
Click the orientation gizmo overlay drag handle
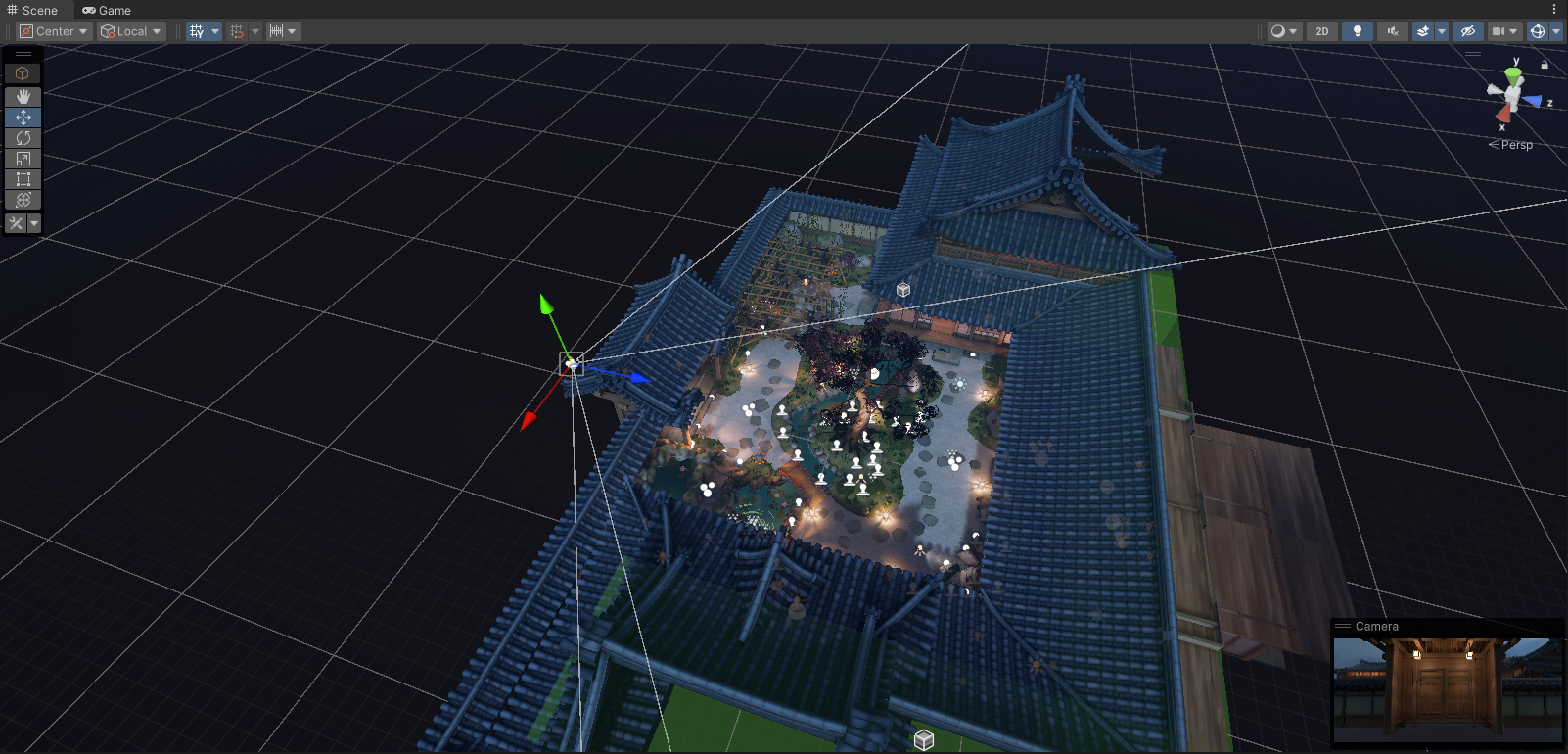pos(1473,54)
